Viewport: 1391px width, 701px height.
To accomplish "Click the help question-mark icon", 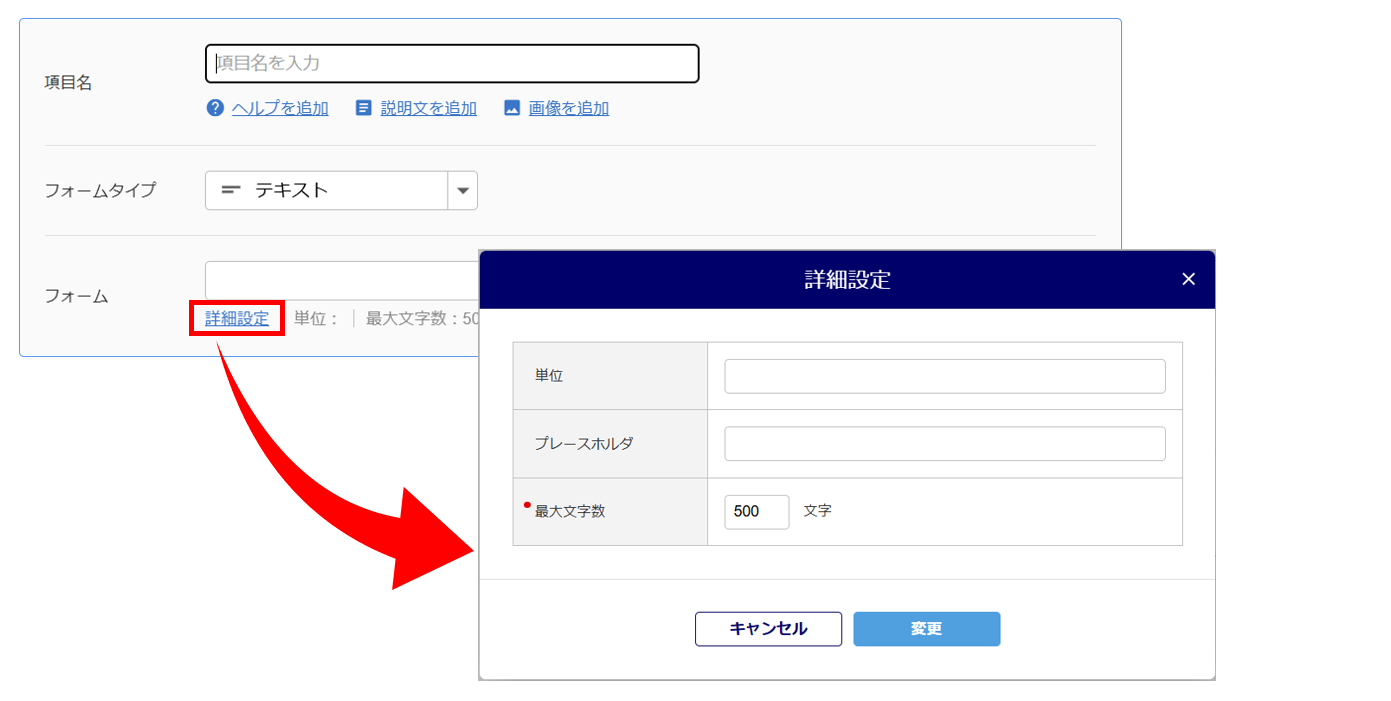I will coord(215,108).
